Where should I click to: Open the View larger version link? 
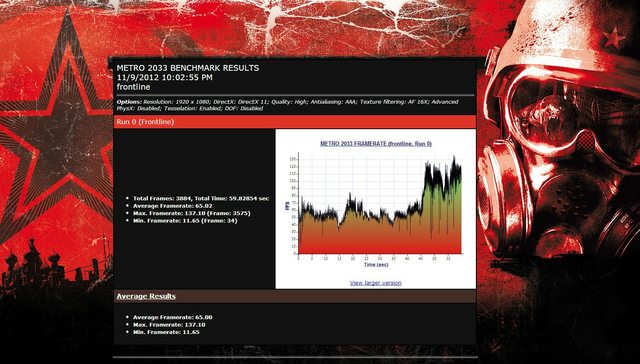tap(376, 283)
